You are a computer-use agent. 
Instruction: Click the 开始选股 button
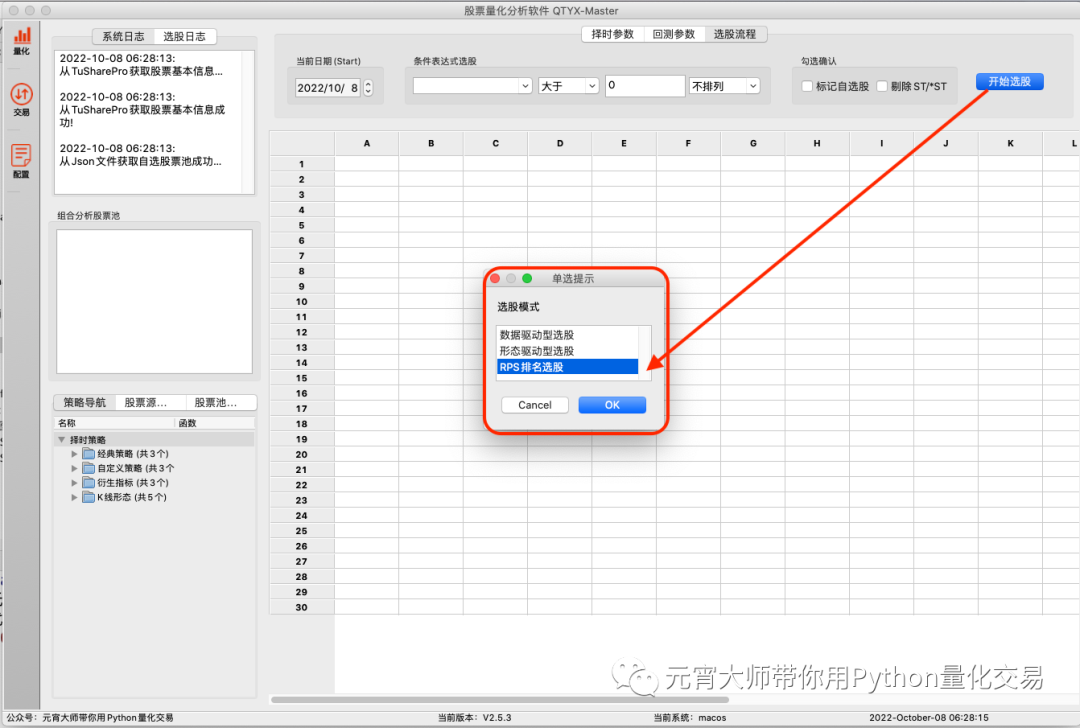1009,81
